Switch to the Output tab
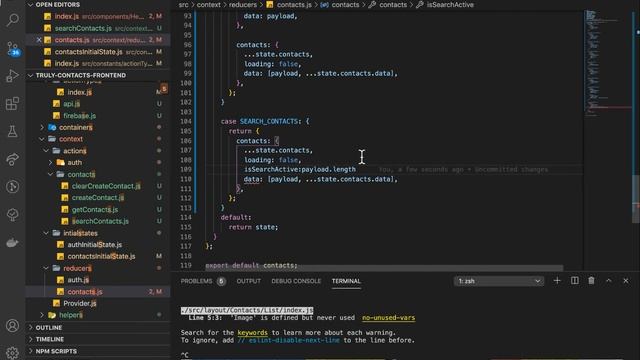The height and width of the screenshot is (360, 640). 249,281
